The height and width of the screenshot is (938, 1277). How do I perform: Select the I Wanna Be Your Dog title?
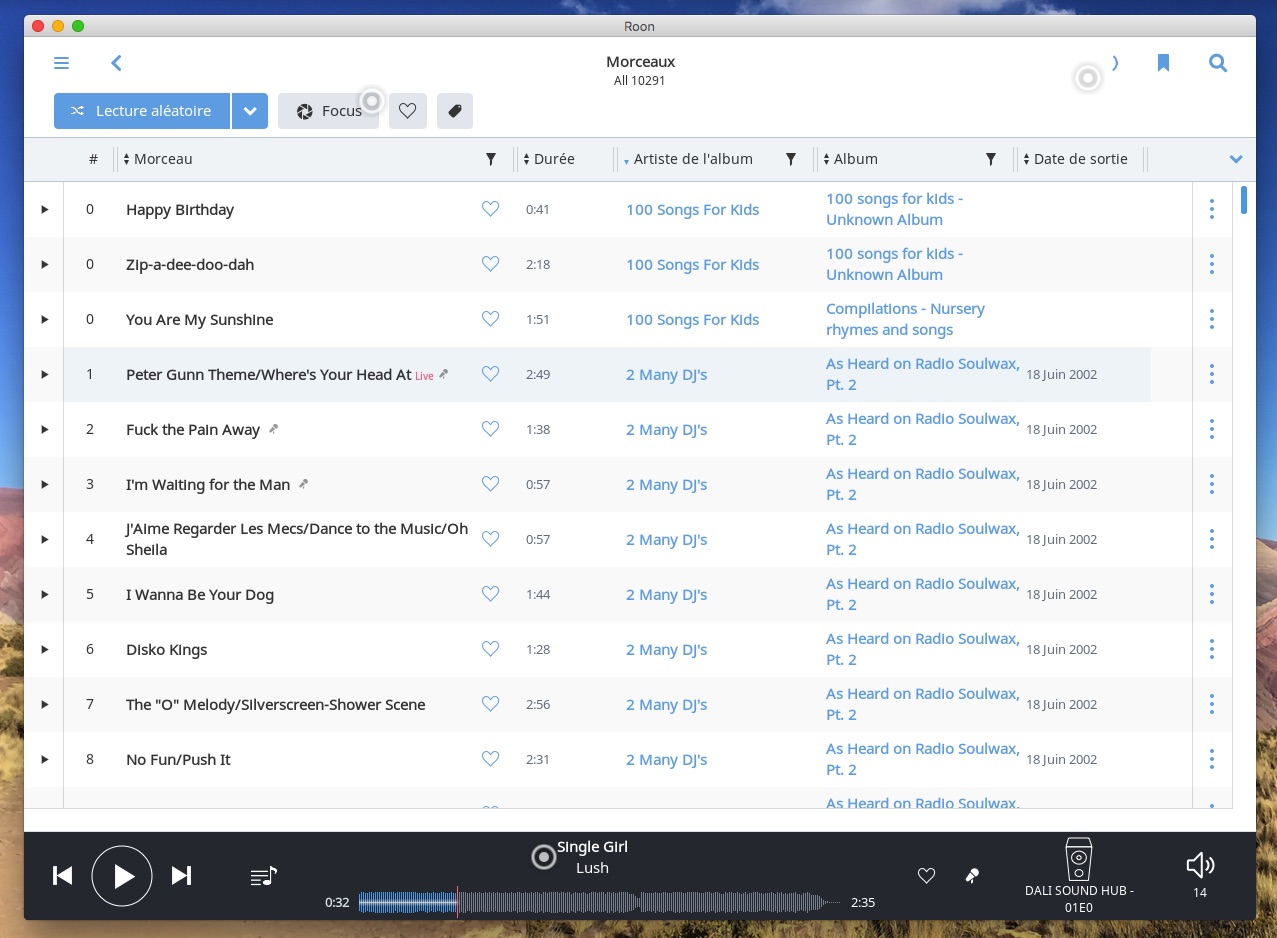click(x=200, y=595)
